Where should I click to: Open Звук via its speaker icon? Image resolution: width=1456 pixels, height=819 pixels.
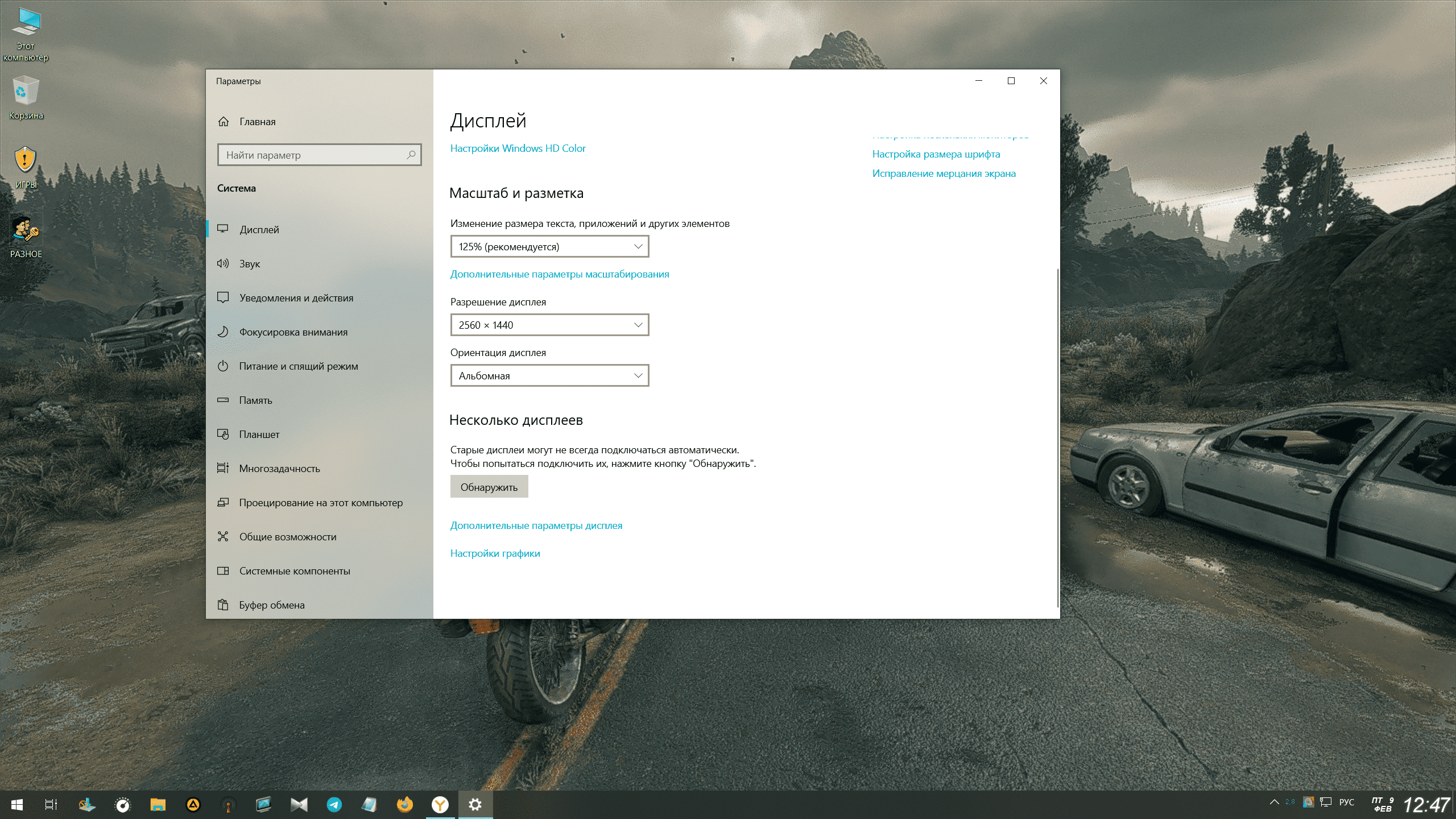(223, 263)
